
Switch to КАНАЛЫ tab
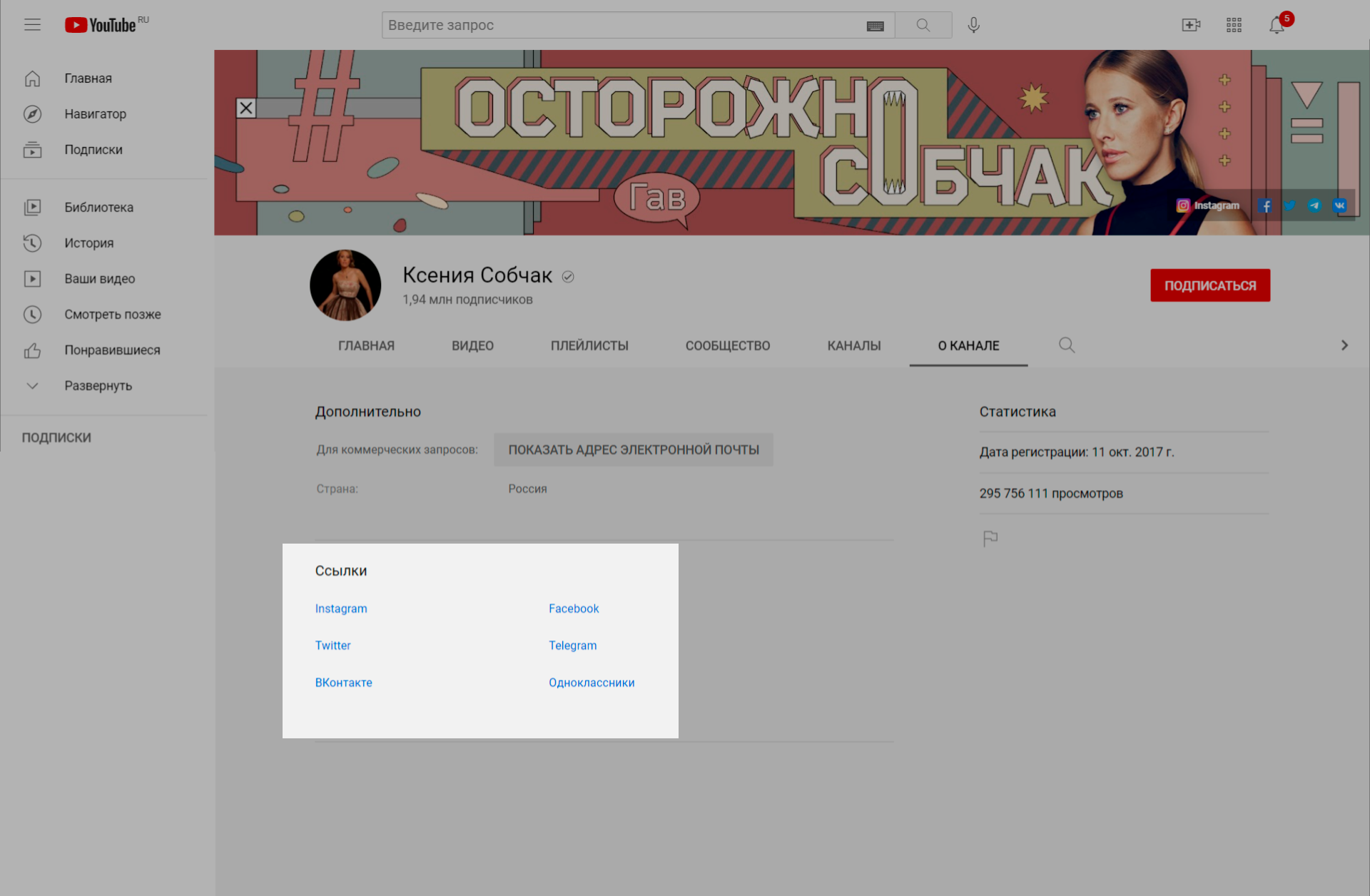[x=854, y=346]
